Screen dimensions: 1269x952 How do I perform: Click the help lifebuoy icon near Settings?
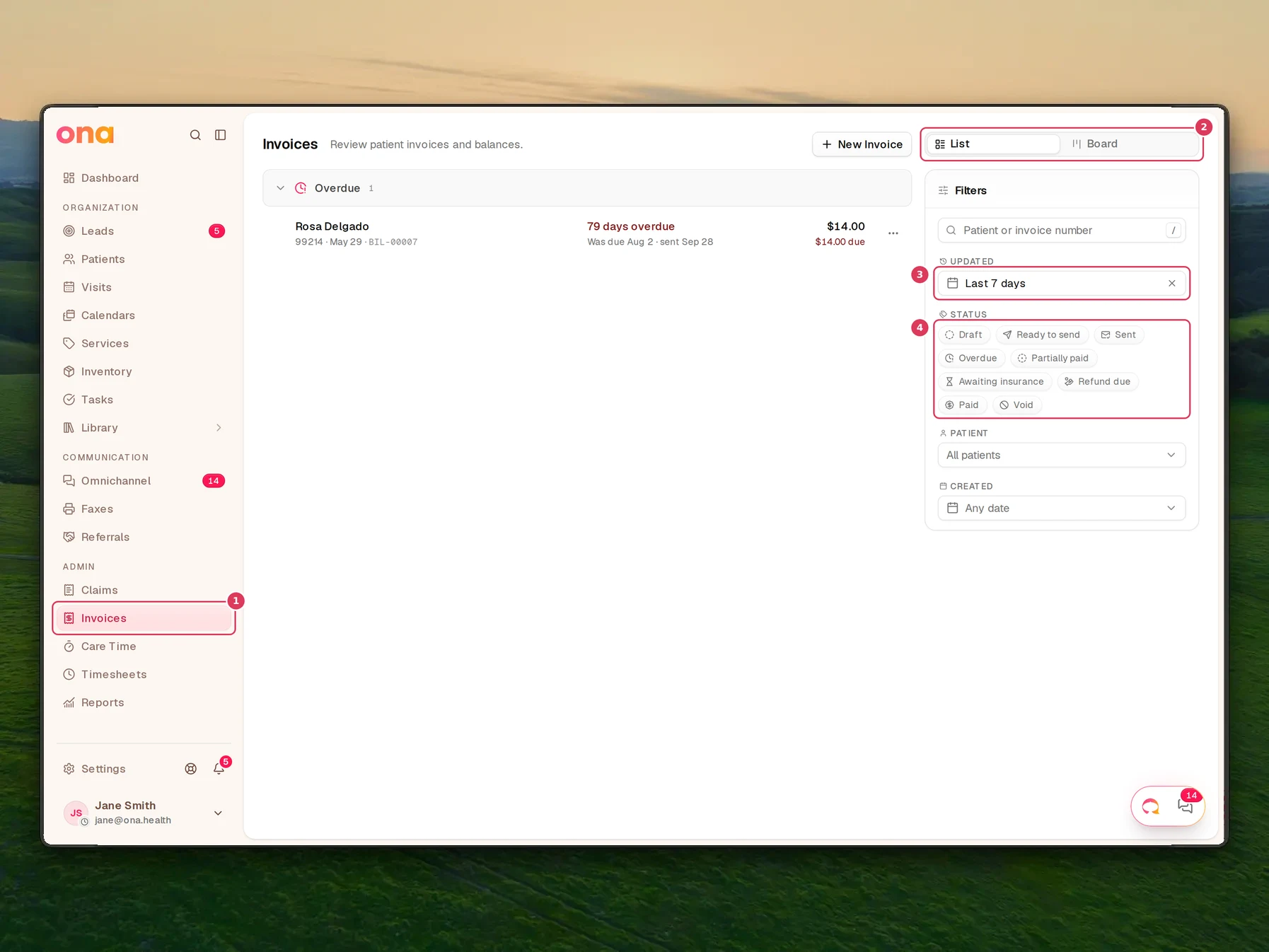coord(191,769)
